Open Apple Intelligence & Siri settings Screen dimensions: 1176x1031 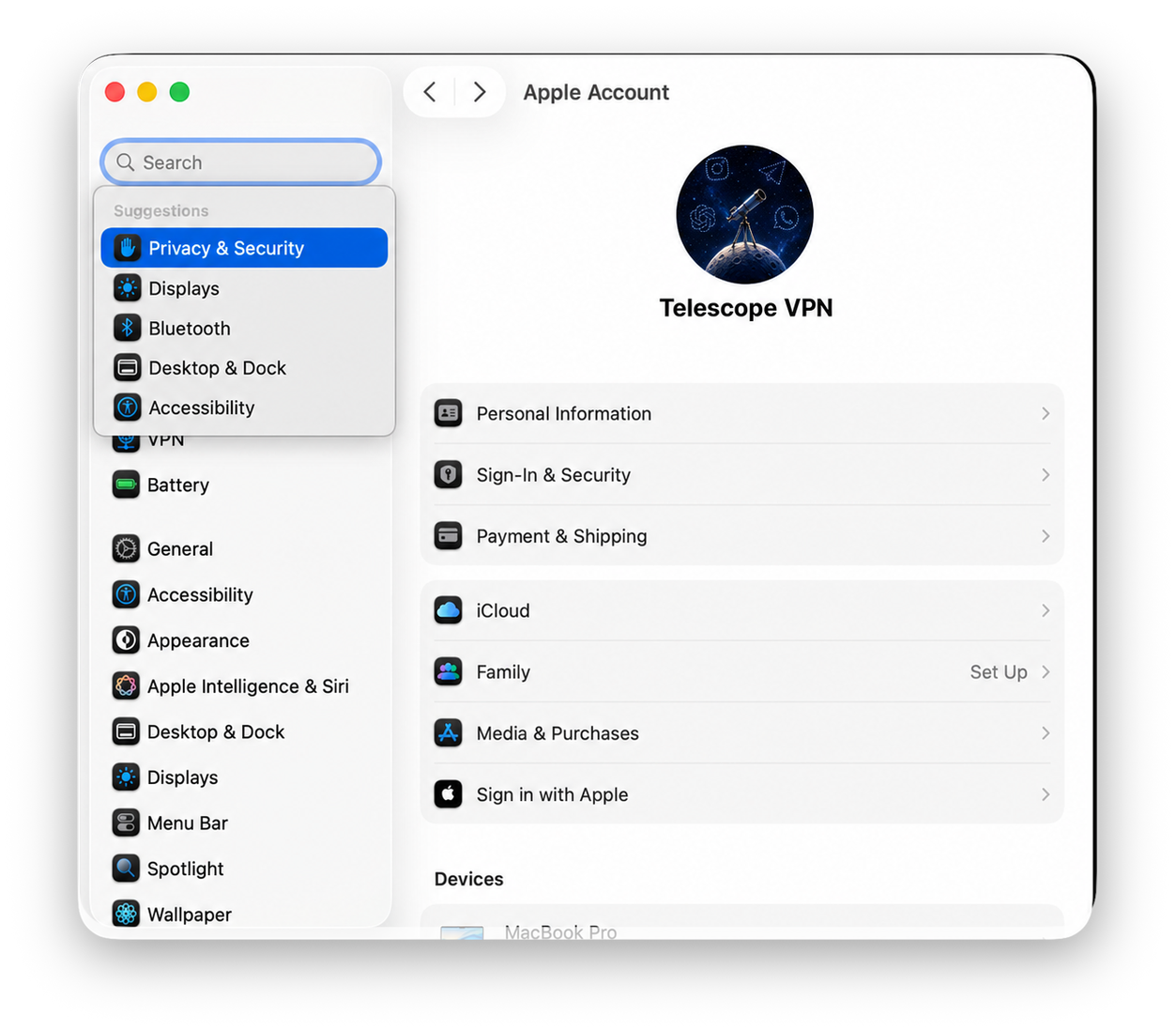[x=242, y=686]
